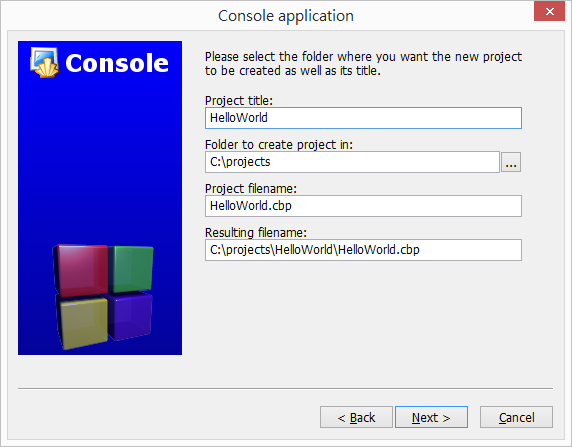
Task: Click the Project title label
Action: [239, 100]
